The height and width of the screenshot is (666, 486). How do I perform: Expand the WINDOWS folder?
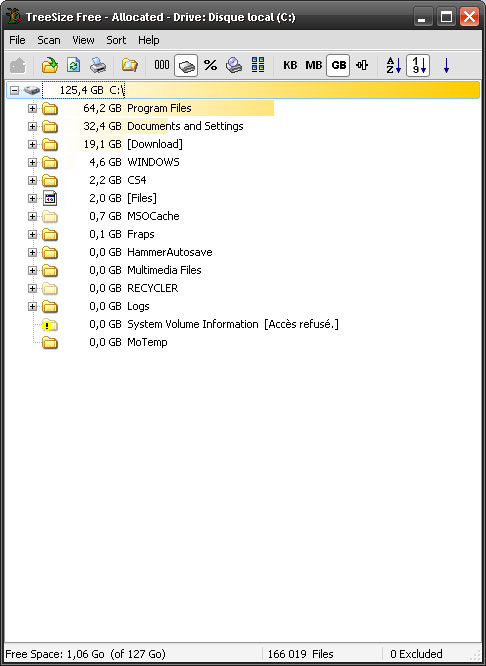(32, 162)
